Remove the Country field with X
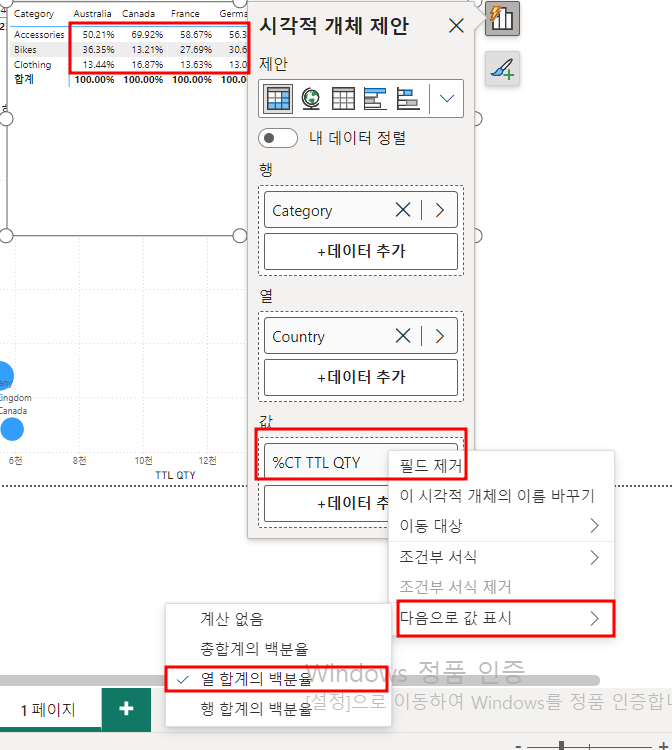The height and width of the screenshot is (750, 672). (403, 336)
